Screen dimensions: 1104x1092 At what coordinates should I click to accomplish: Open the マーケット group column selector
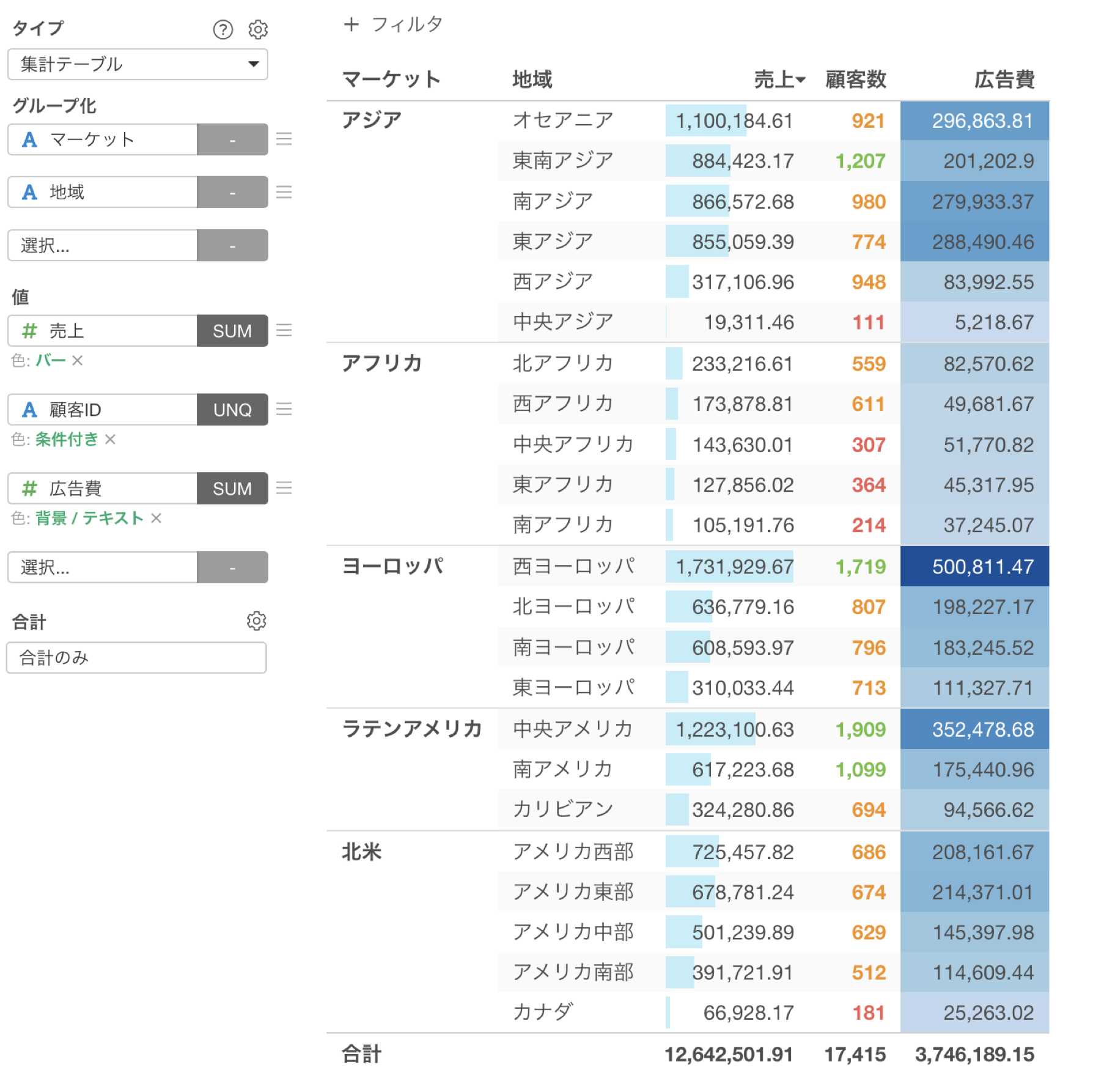coord(103,139)
